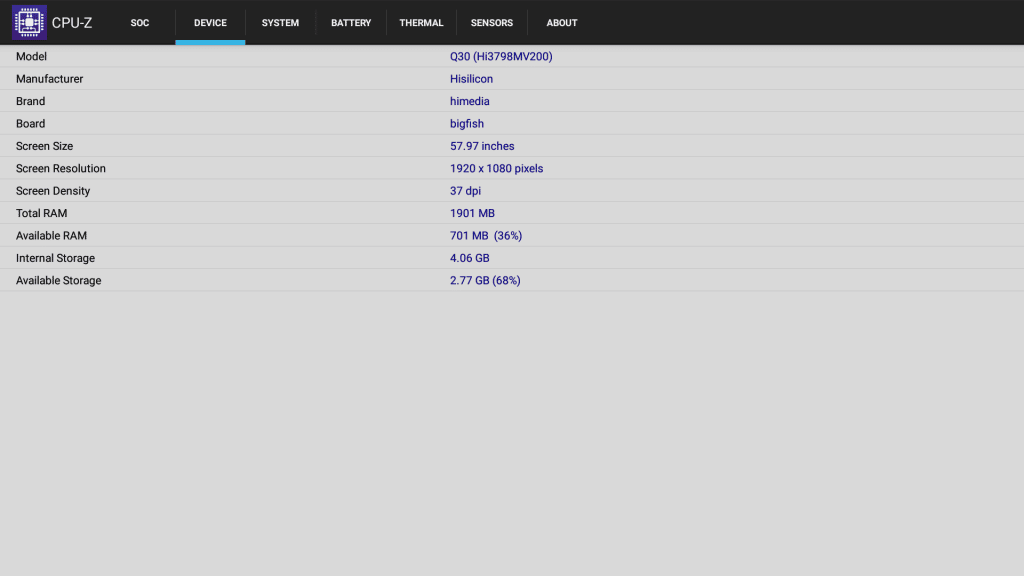1024x576 pixels.
Task: Select the Model row value Q30
Action: point(501,57)
